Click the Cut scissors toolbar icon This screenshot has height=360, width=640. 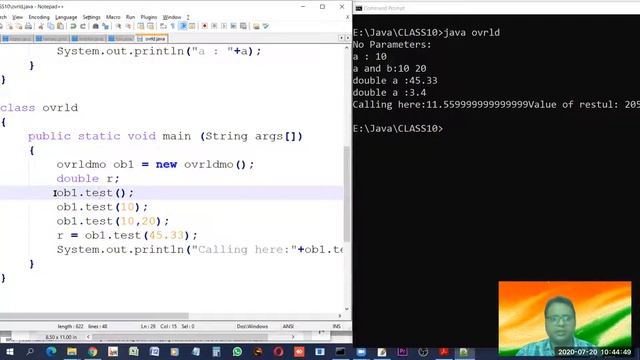(41, 26)
